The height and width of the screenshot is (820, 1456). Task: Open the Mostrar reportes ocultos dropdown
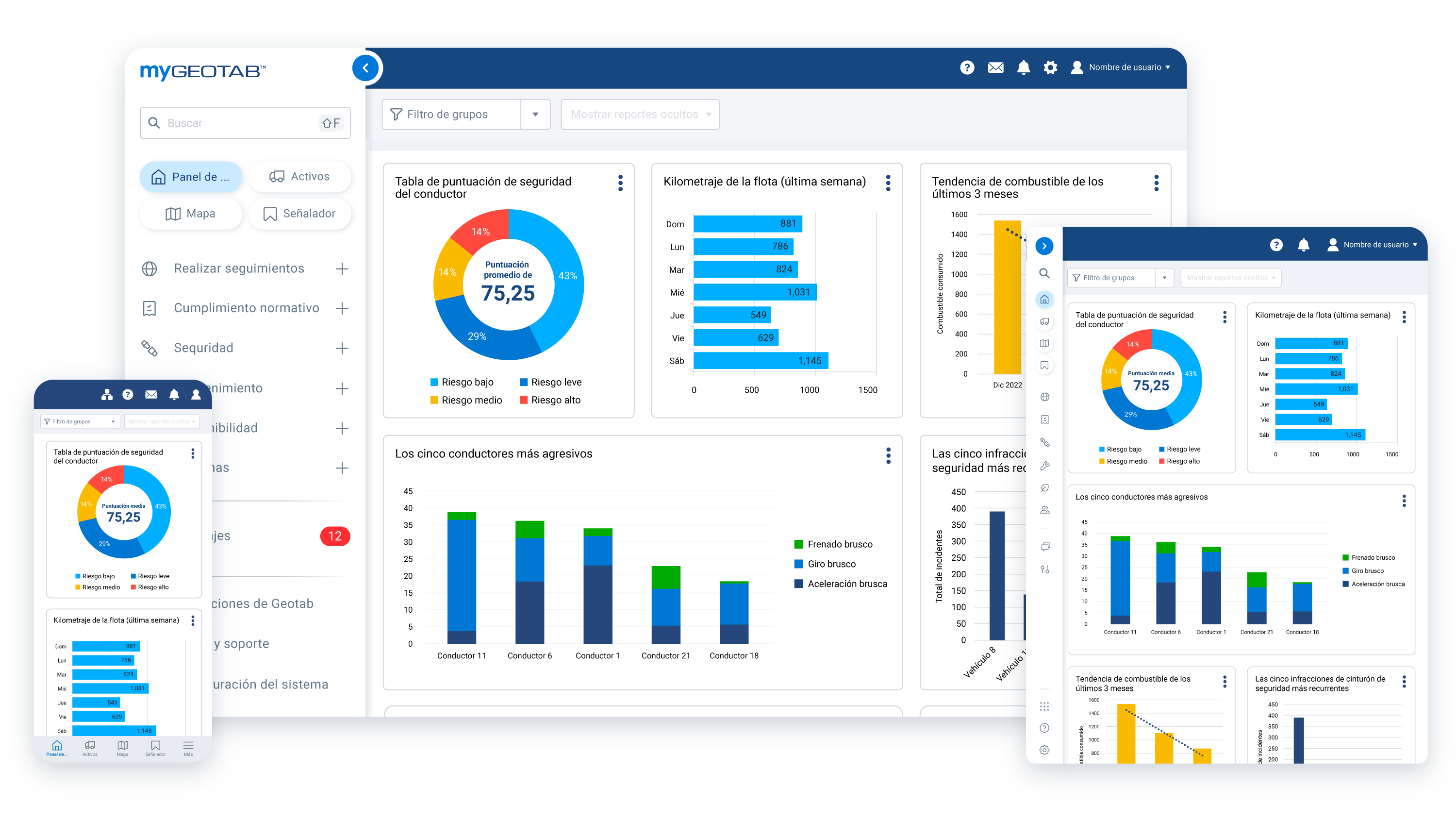pos(639,114)
